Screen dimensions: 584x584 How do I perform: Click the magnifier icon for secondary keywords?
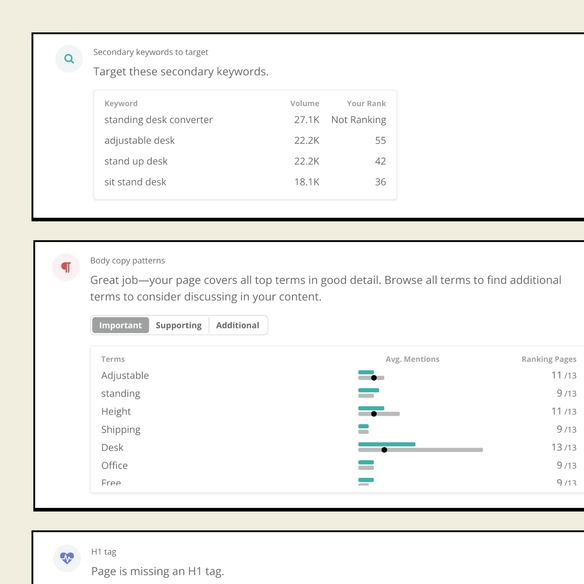point(69,59)
